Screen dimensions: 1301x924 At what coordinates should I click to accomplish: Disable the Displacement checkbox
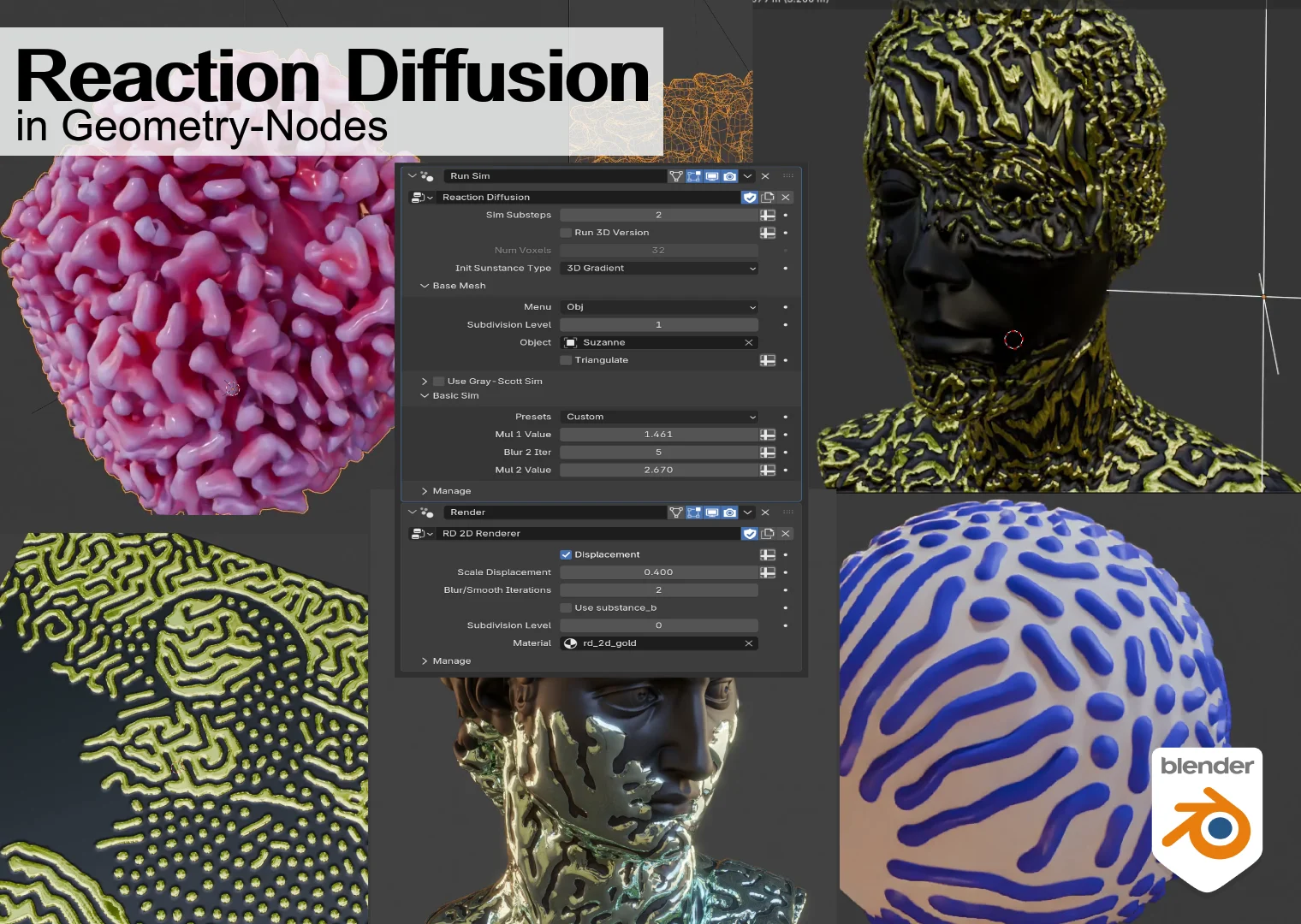(566, 555)
